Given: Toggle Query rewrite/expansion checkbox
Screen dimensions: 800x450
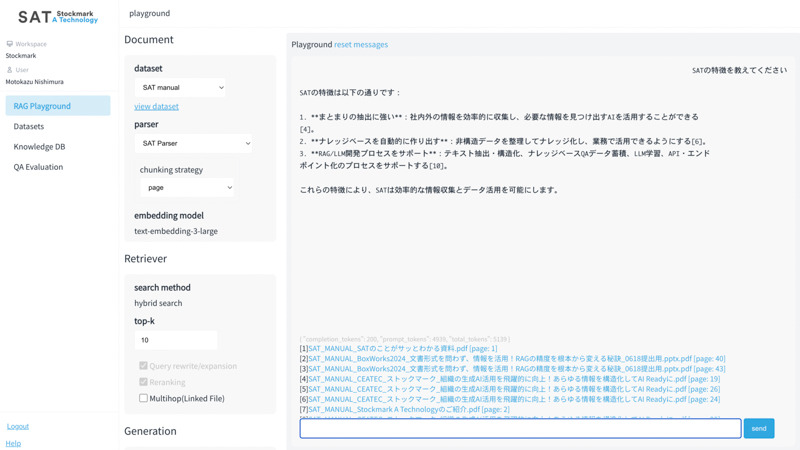Looking at the screenshot, I should click(143, 366).
